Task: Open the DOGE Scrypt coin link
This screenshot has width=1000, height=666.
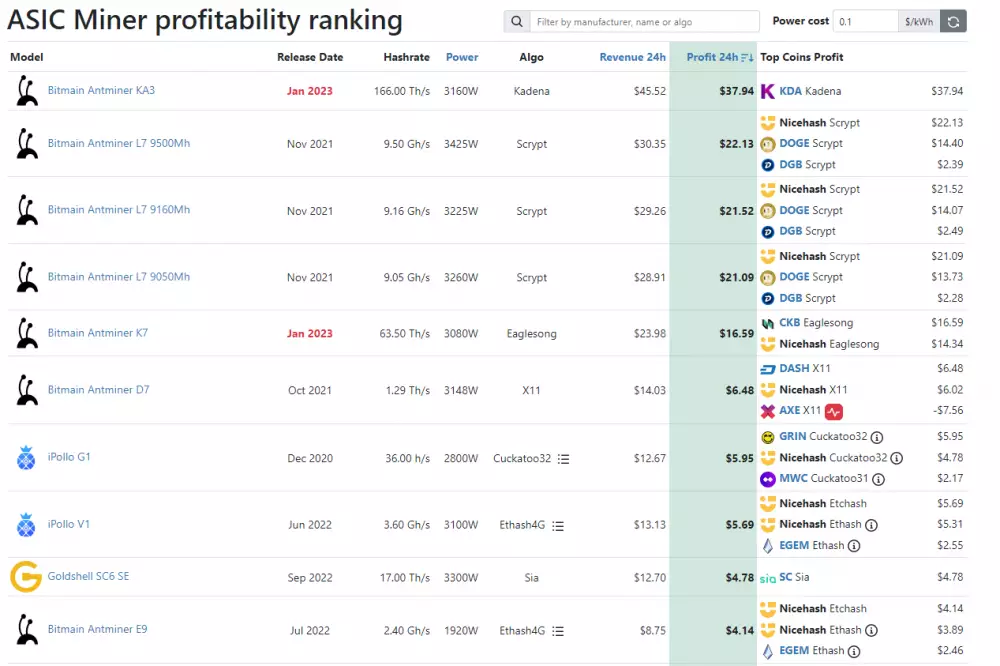Action: (x=794, y=144)
